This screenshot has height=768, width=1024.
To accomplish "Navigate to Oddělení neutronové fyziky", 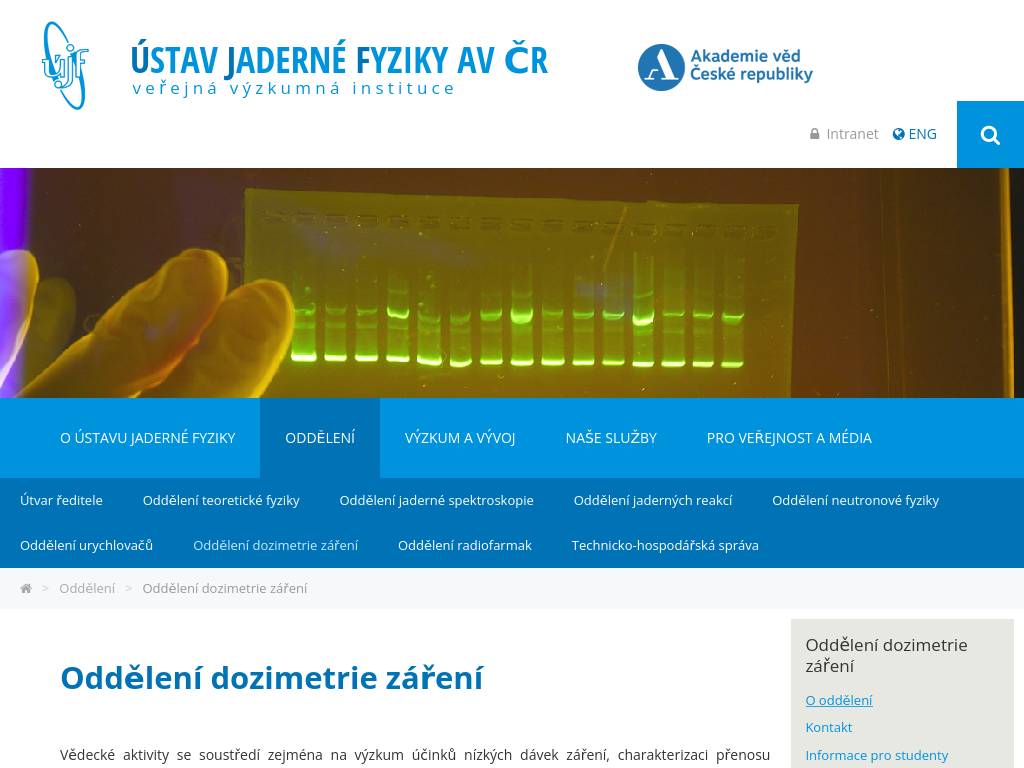I will (x=855, y=500).
